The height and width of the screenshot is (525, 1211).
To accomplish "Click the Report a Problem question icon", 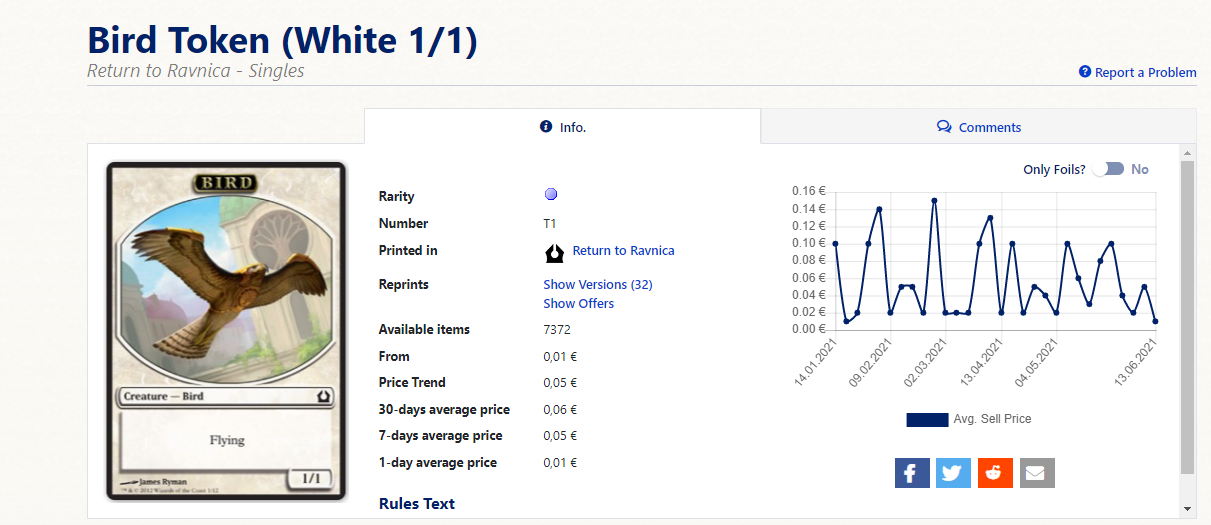I will 1084,72.
